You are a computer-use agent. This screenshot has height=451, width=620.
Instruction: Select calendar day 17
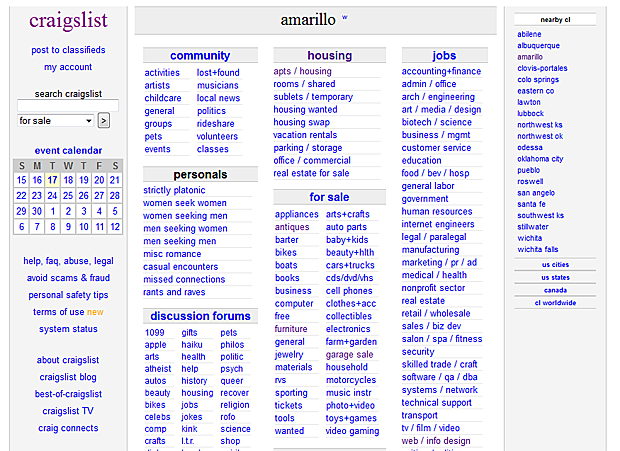point(52,180)
